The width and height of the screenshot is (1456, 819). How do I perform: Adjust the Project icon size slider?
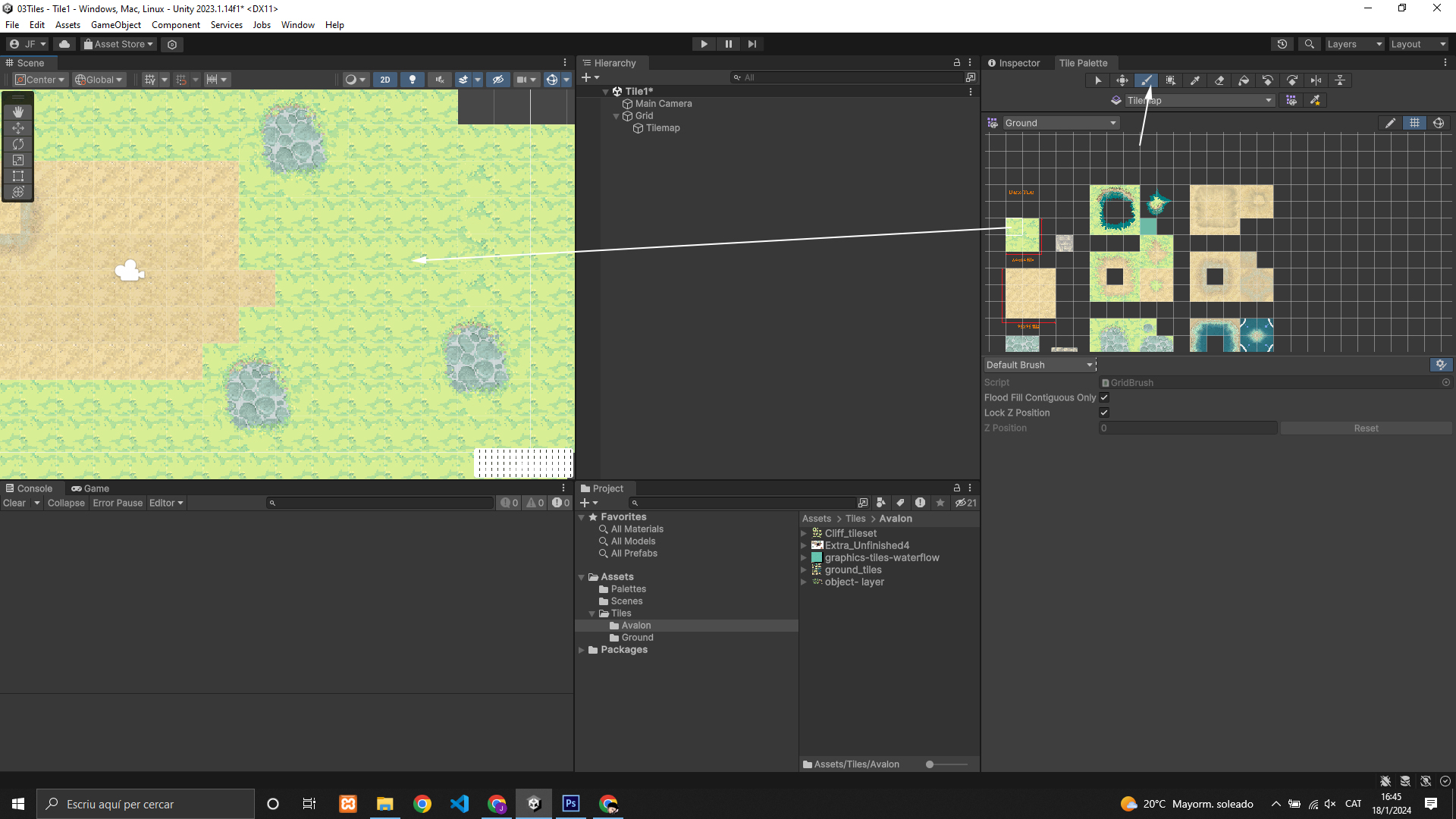(930, 764)
